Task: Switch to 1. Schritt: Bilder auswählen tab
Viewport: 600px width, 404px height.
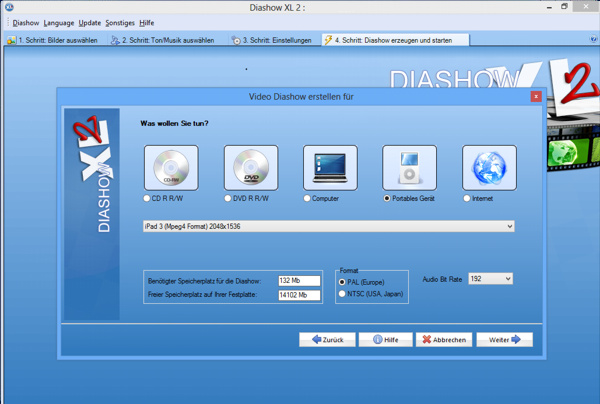Action: coord(53,40)
